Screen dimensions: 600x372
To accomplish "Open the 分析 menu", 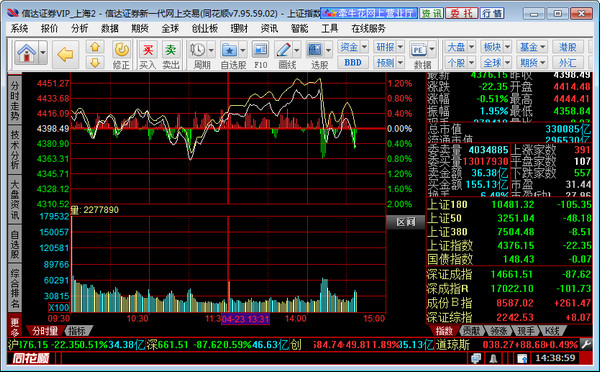I will coord(80,28).
